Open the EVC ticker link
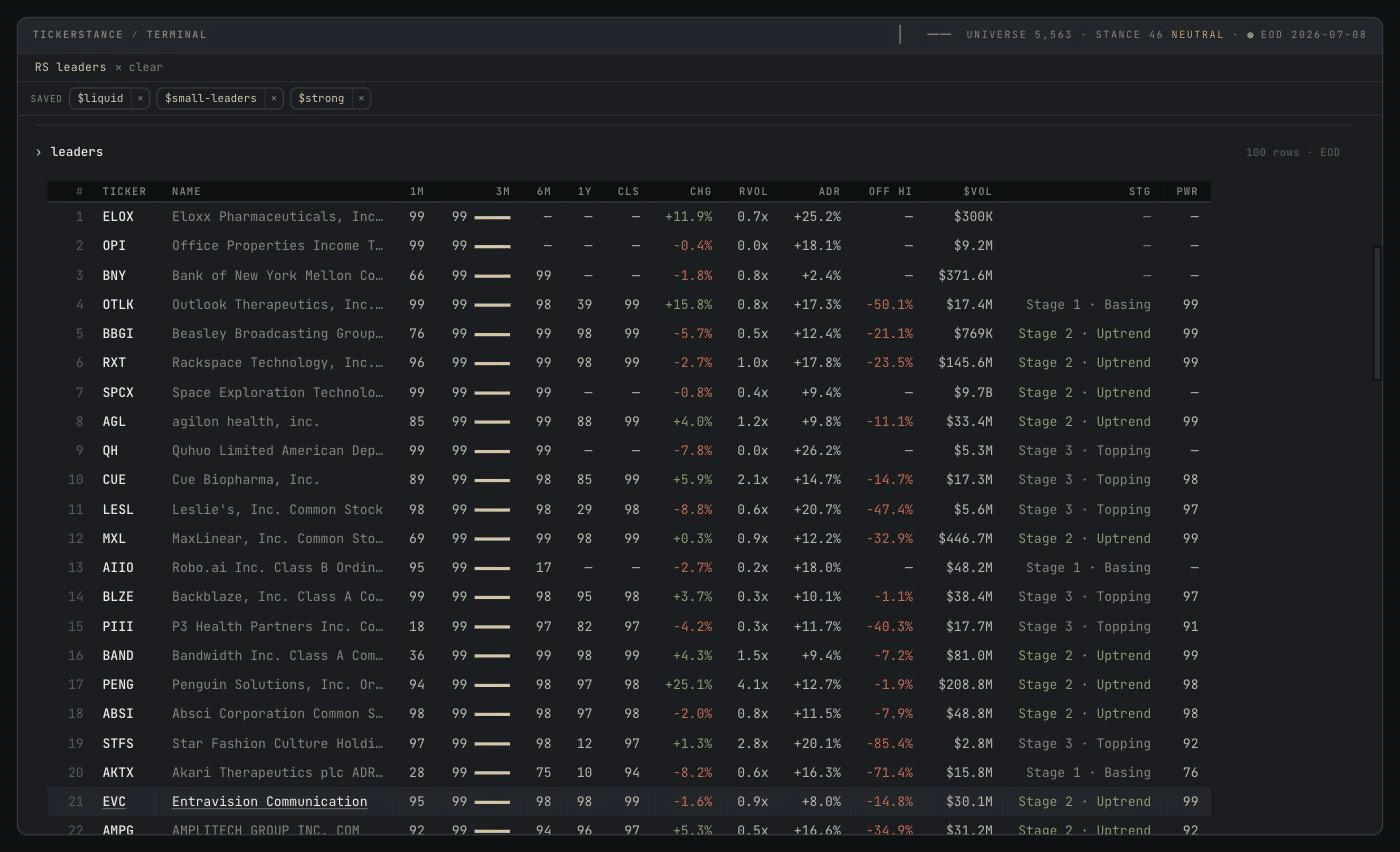 tap(114, 801)
